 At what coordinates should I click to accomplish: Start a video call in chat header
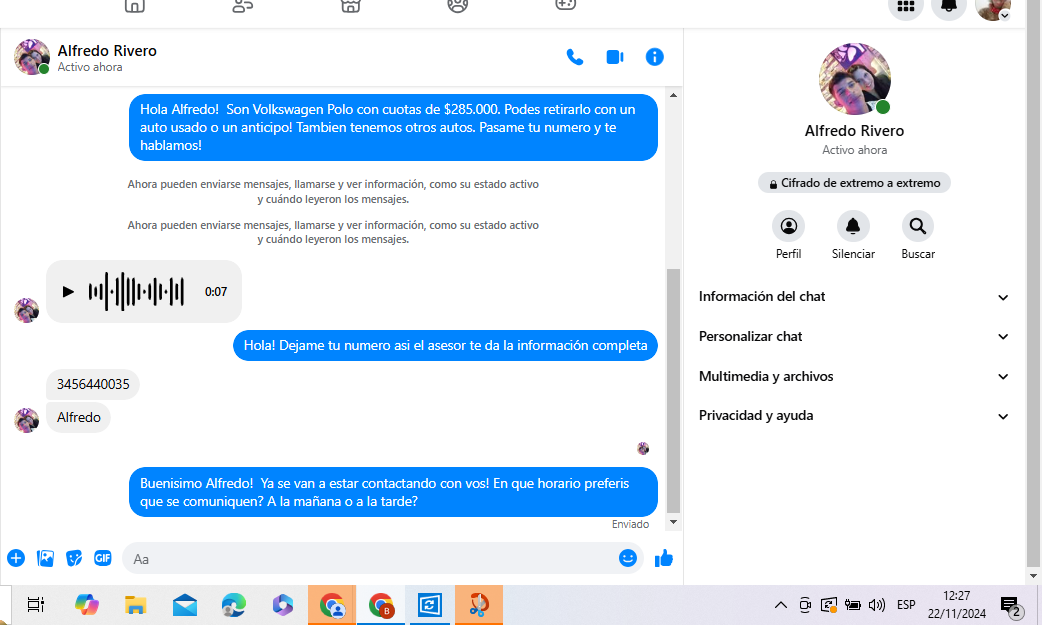(615, 57)
